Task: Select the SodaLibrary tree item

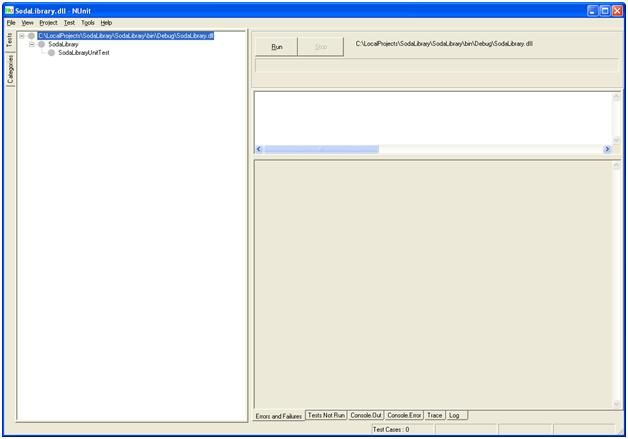Action: [x=63, y=44]
